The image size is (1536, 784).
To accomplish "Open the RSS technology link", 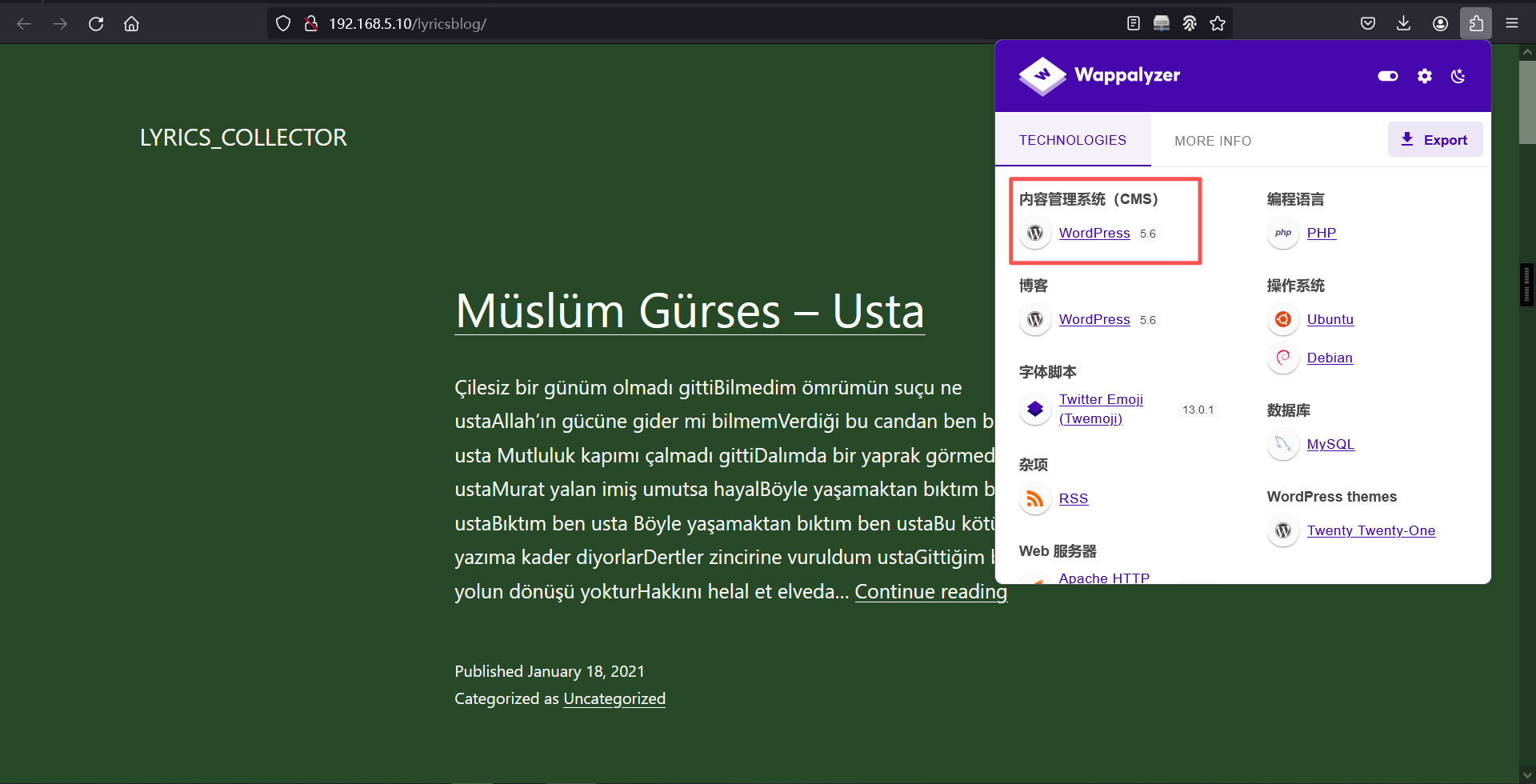I will [1074, 498].
